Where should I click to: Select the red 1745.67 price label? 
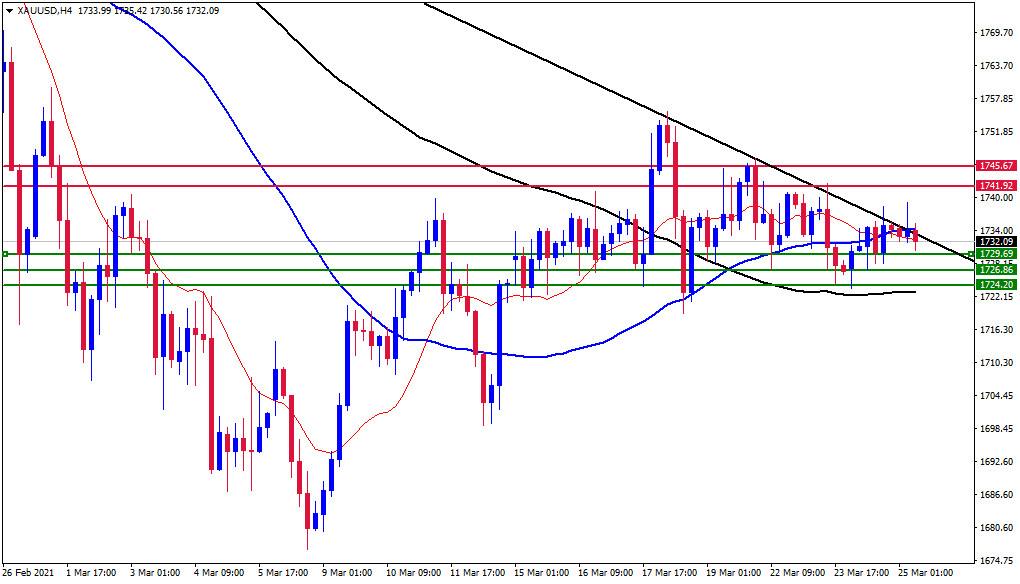click(997, 166)
